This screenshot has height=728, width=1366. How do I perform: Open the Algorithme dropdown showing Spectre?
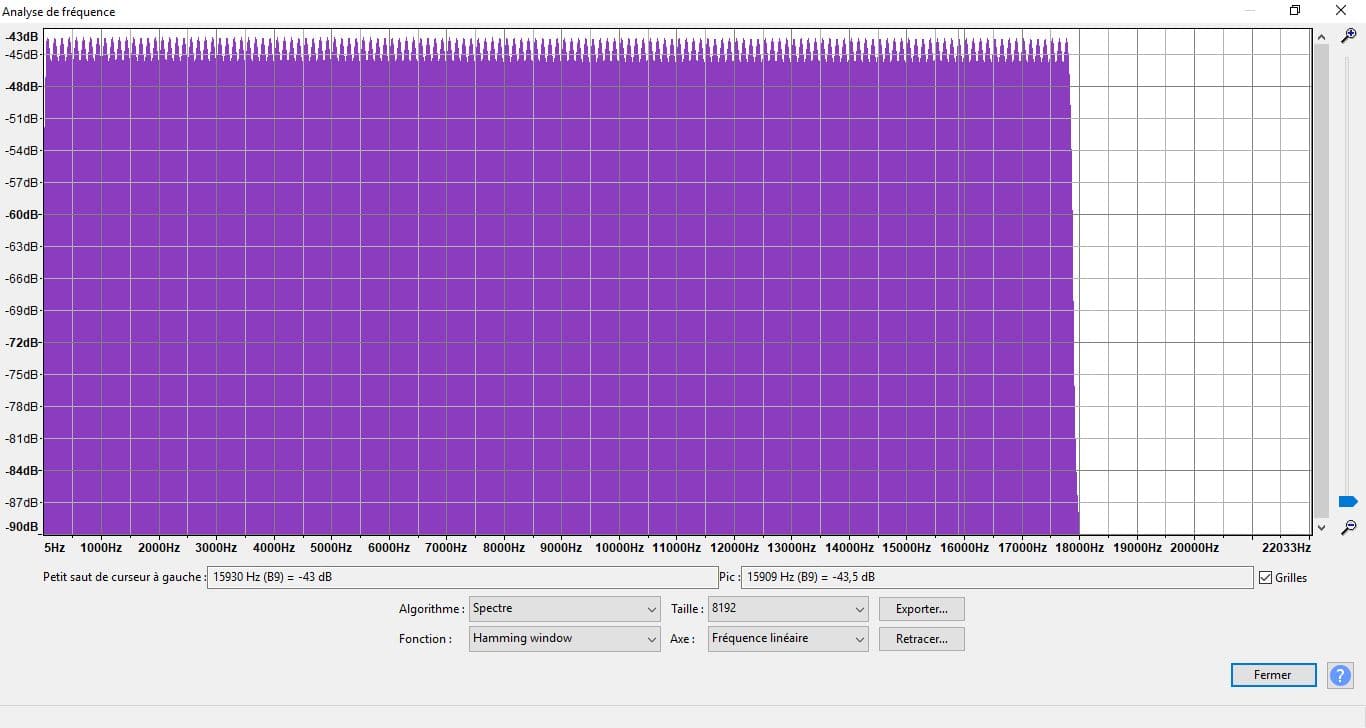point(565,608)
